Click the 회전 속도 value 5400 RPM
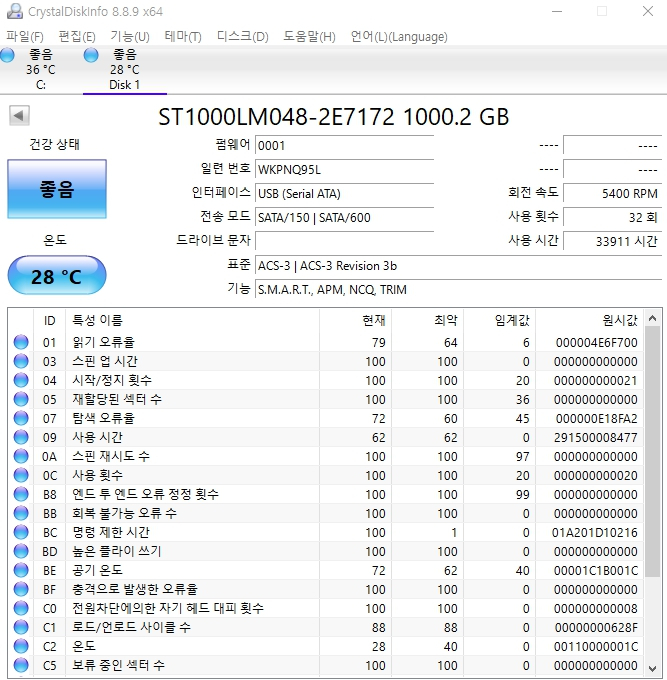Viewport: 667px width, 680px height. (x=612, y=193)
